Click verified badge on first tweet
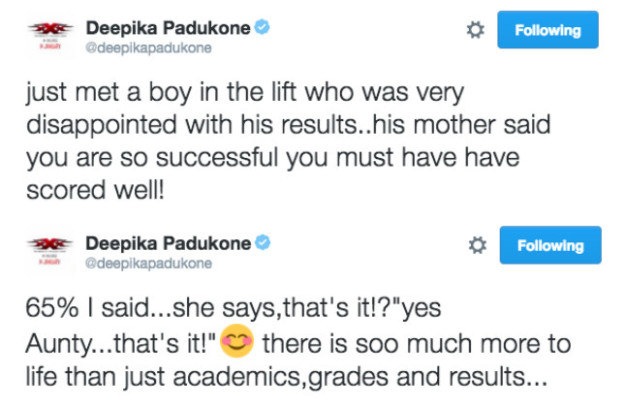This screenshot has height=407, width=625. tap(262, 27)
